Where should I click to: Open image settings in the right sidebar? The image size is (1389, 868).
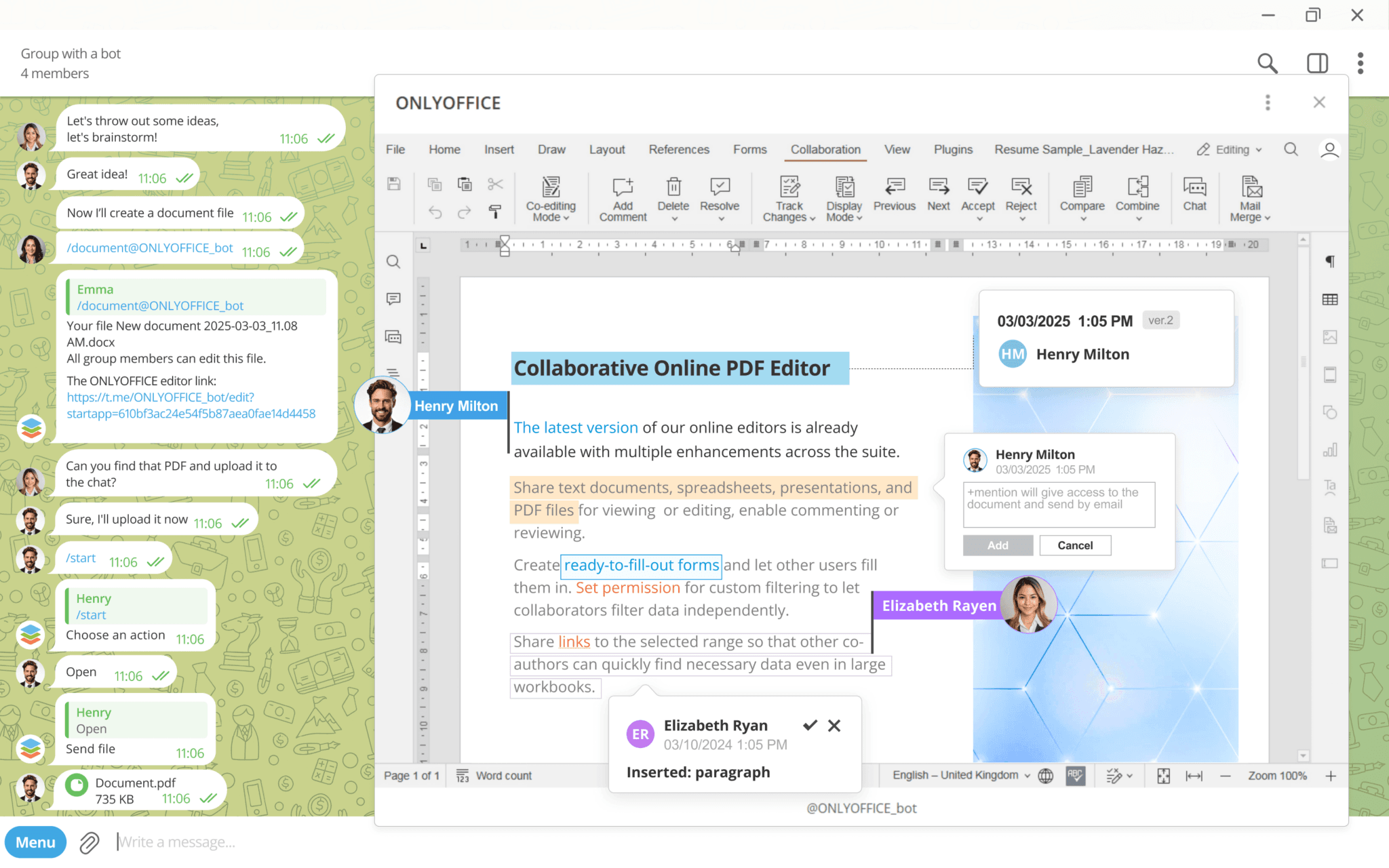[1330, 336]
